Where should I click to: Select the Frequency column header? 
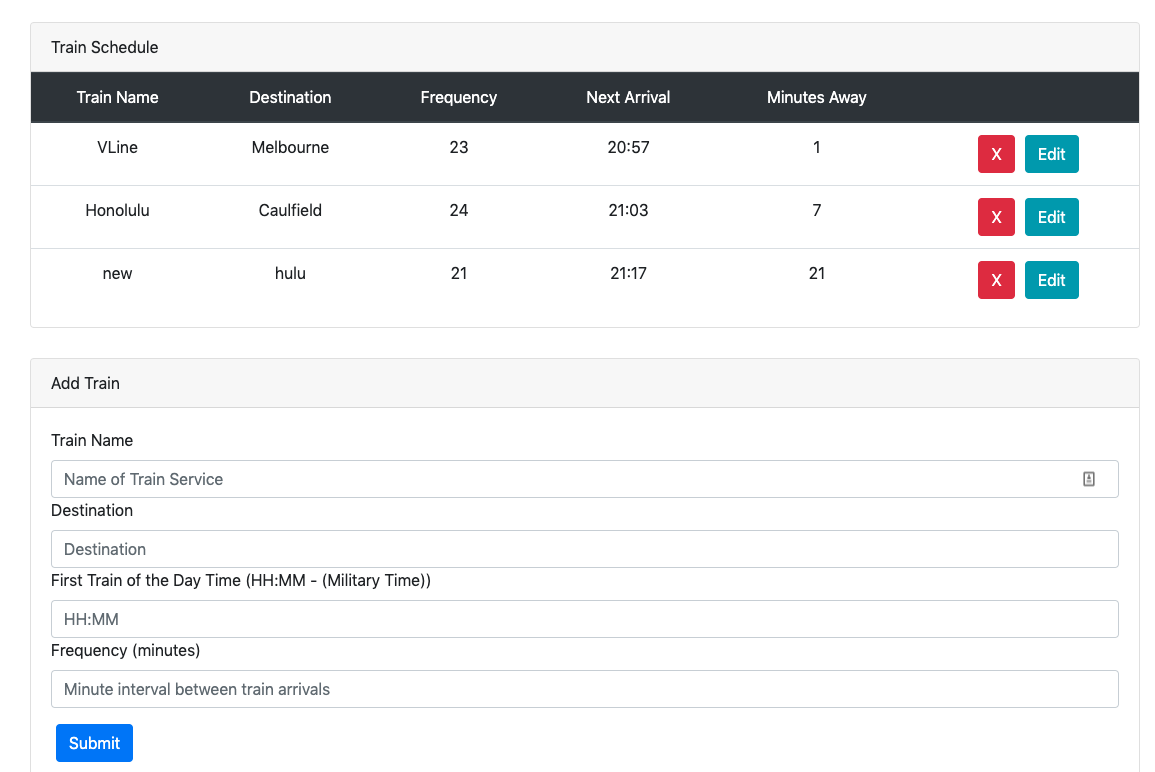[x=458, y=97]
